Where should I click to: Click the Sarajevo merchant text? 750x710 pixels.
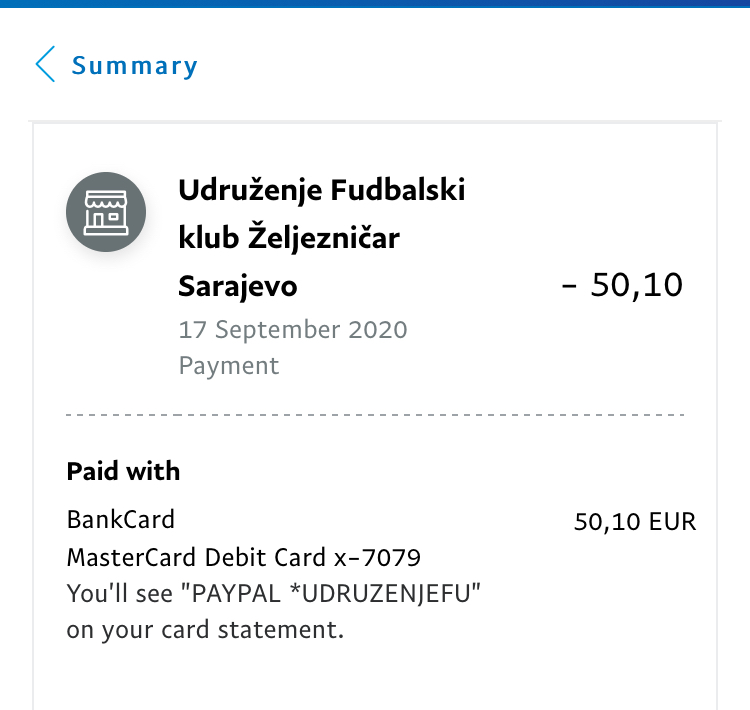pyautogui.click(x=238, y=286)
